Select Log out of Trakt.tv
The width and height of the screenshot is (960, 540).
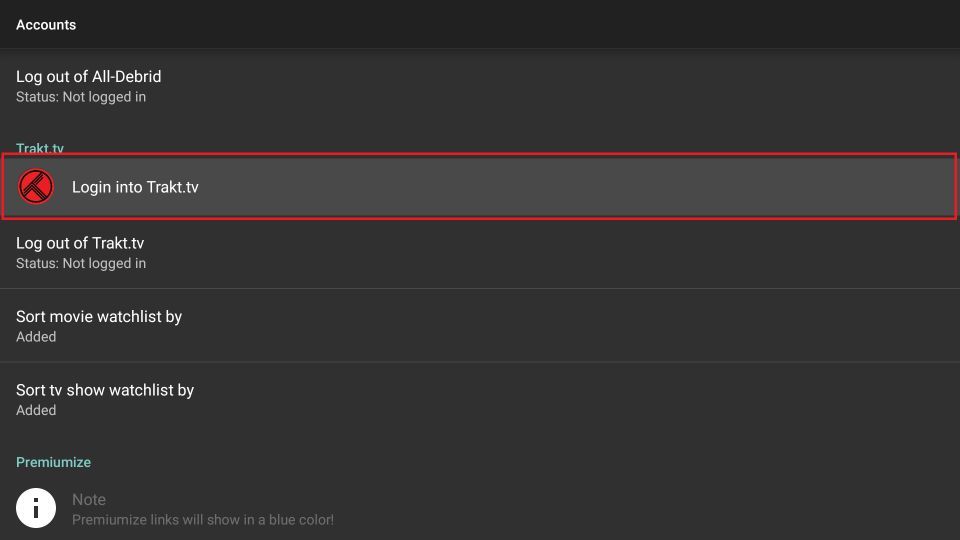(479, 252)
